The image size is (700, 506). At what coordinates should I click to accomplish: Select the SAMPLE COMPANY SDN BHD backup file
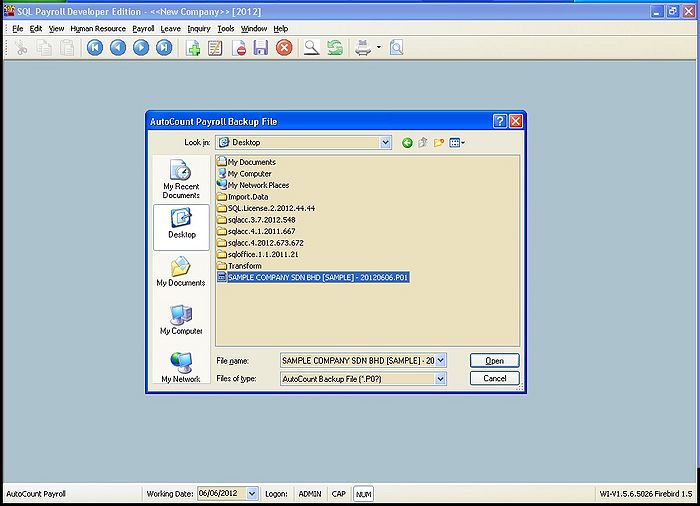point(318,277)
